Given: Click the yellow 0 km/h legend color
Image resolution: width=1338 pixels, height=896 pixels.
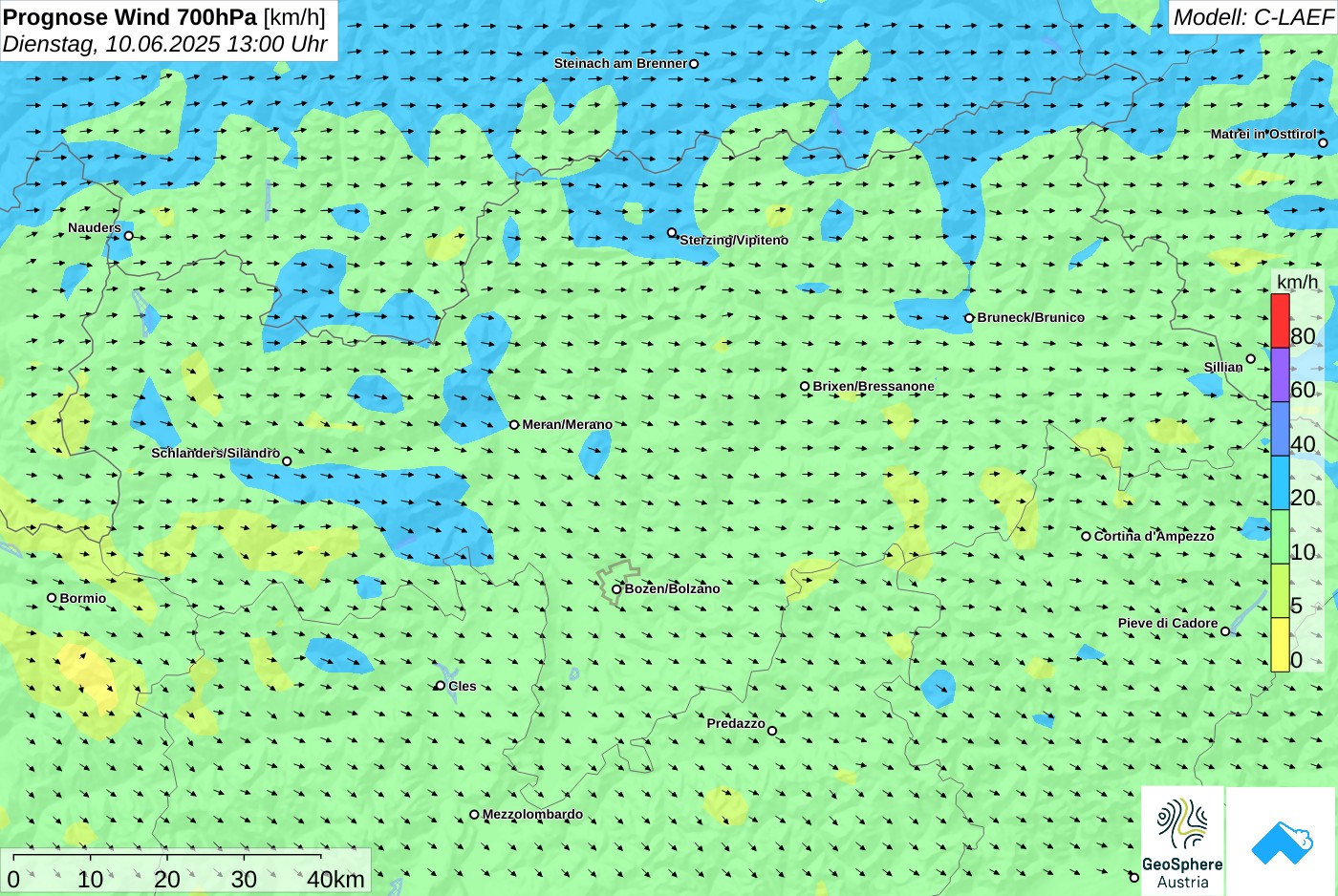Looking at the screenshot, I should point(1280,645).
